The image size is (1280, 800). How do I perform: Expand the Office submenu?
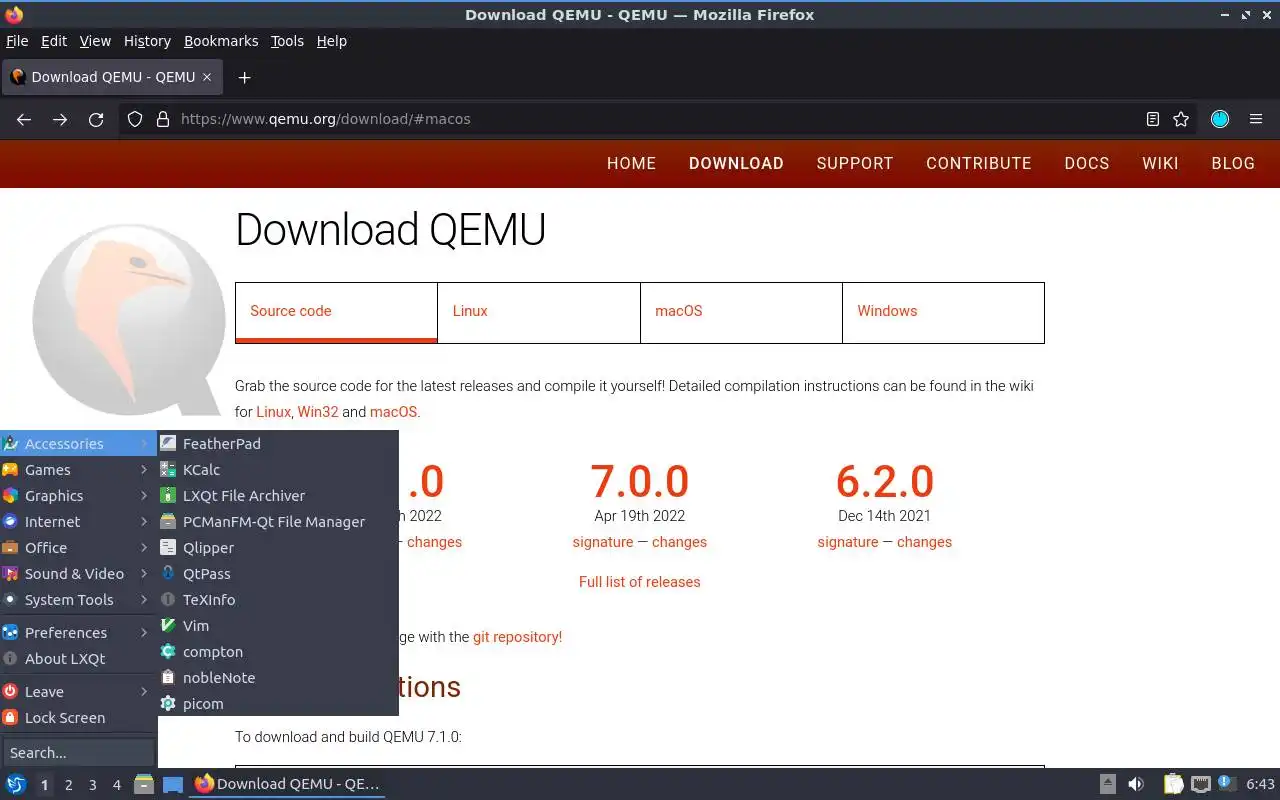[78, 548]
